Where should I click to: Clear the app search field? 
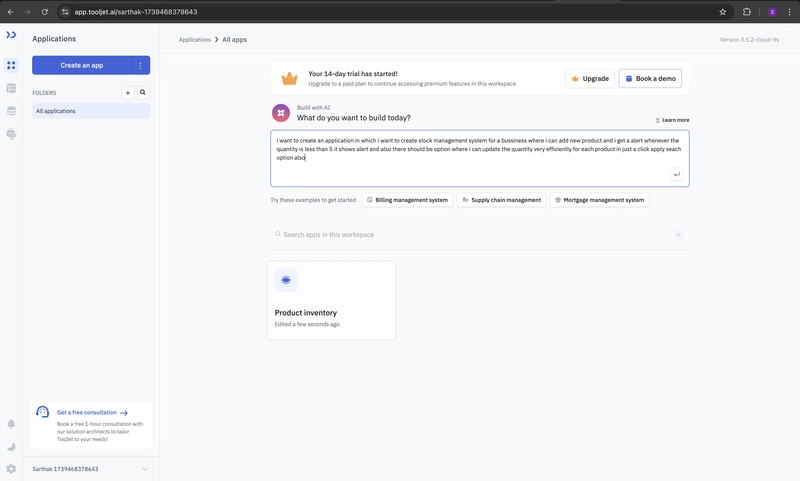point(678,235)
